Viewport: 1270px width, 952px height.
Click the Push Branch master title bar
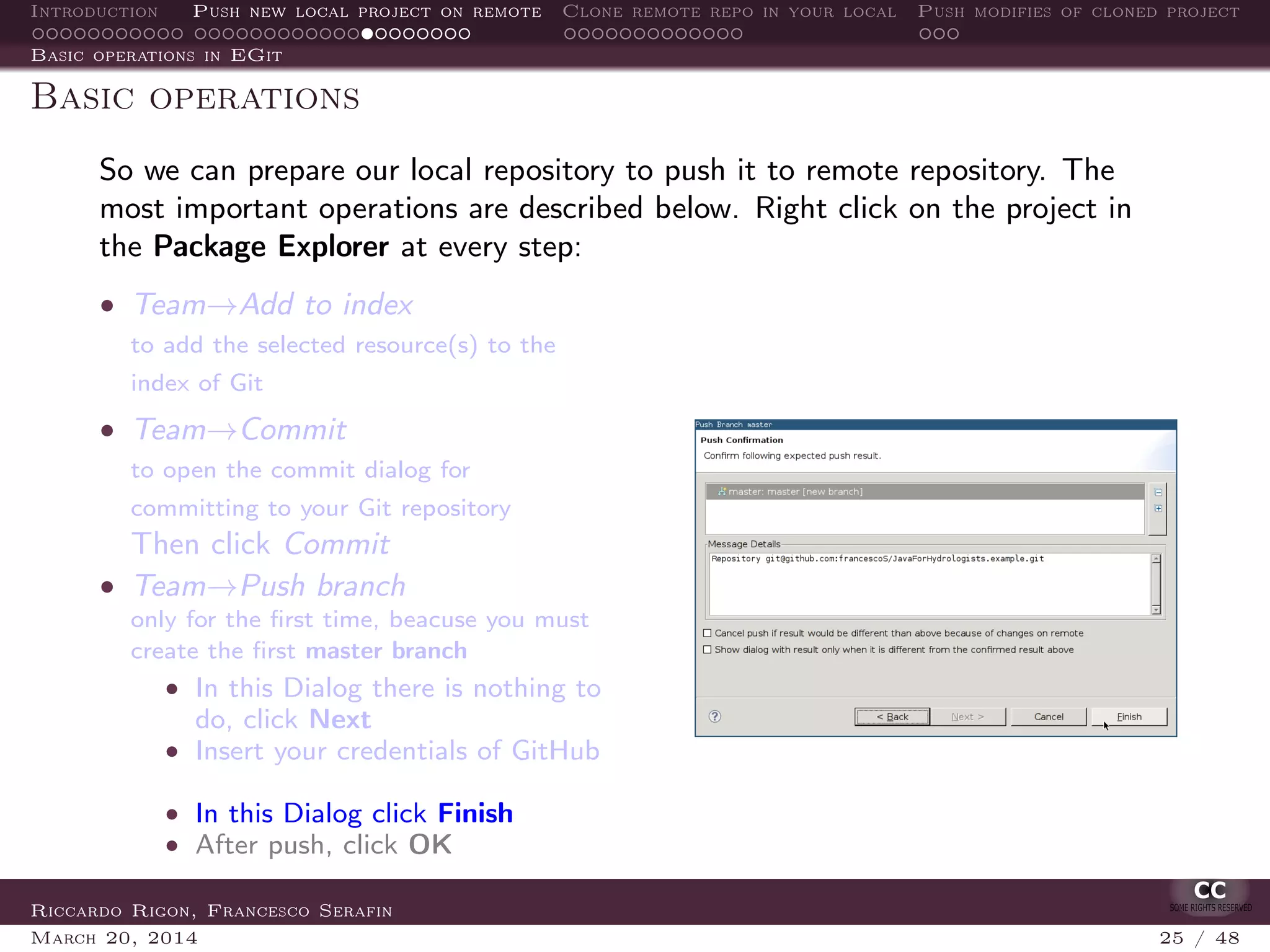click(935, 425)
